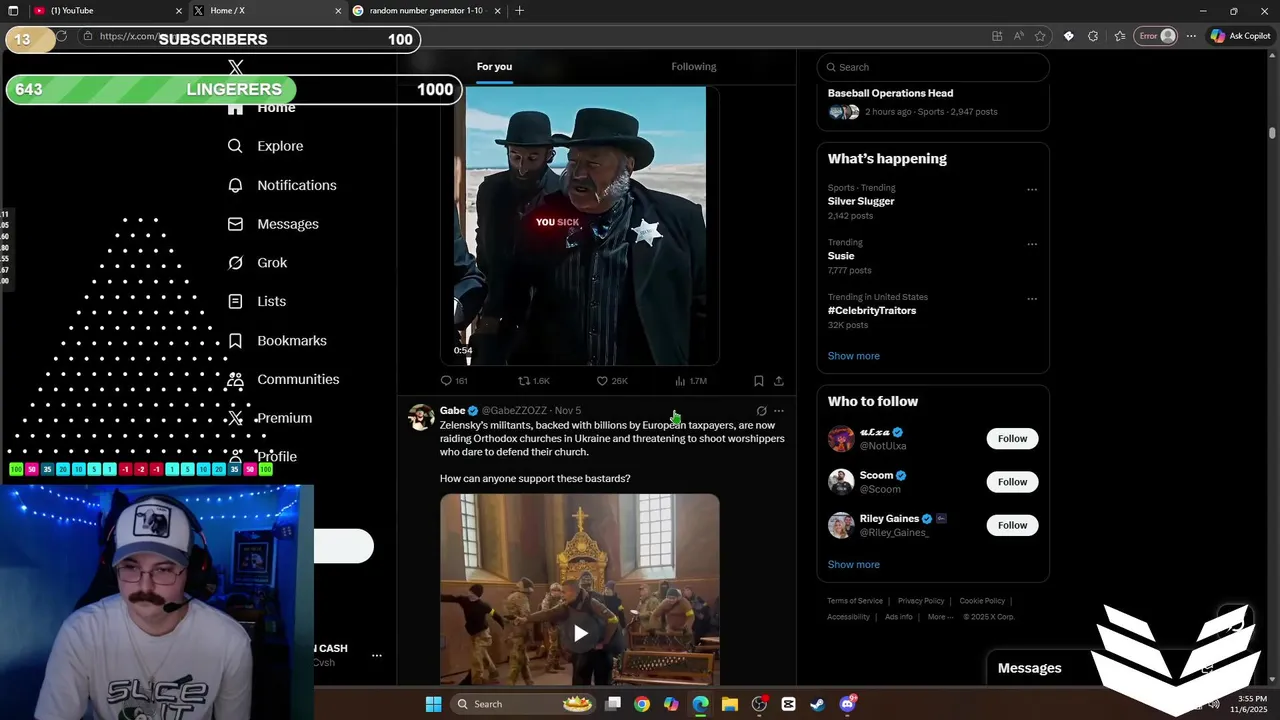This screenshot has height=720, width=1280.
Task: Add this page to favorites star
Action: click(x=1040, y=36)
